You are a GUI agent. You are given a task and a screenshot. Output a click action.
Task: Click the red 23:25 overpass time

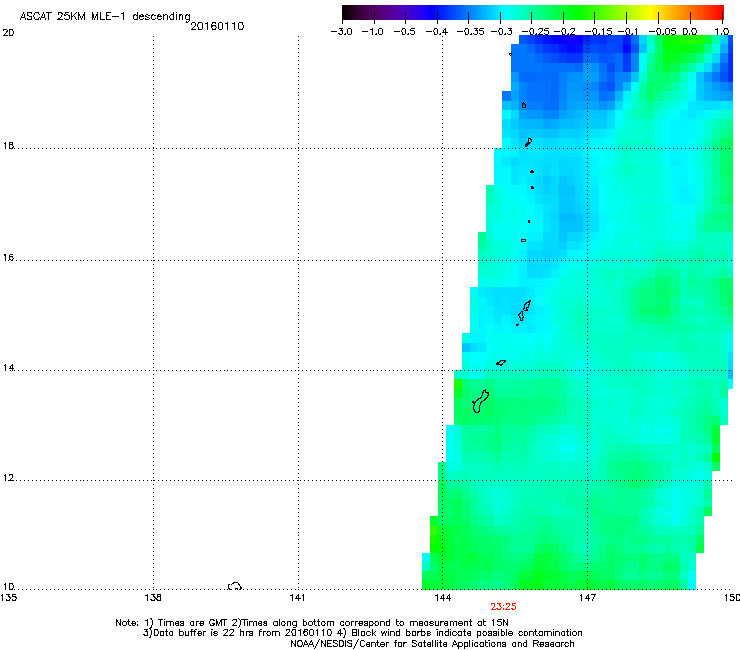click(503, 607)
